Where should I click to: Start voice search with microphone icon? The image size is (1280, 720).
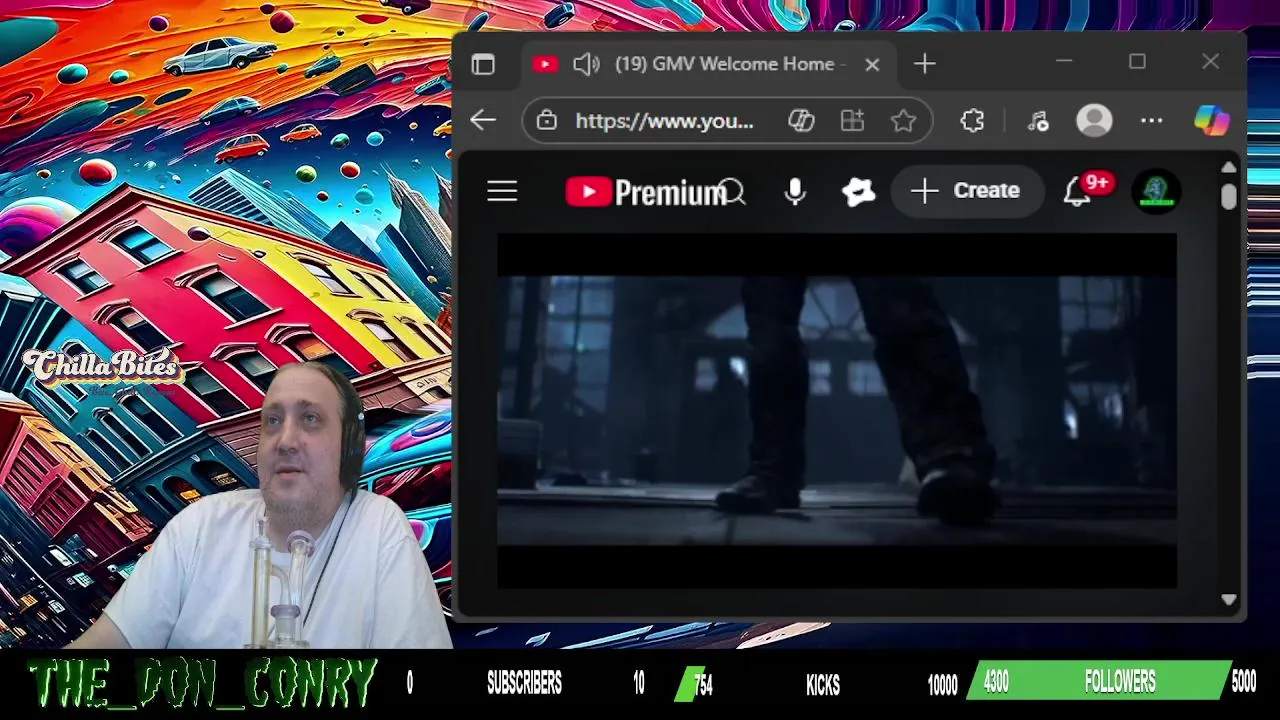click(795, 191)
